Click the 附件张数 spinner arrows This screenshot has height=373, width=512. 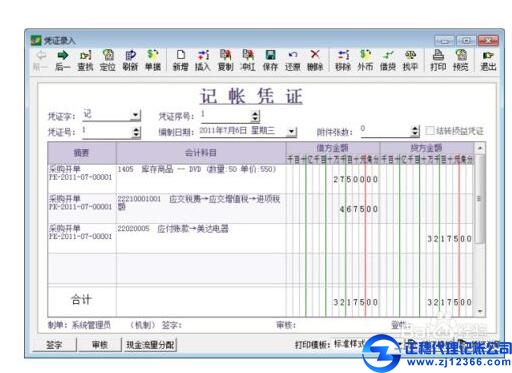tap(414, 131)
